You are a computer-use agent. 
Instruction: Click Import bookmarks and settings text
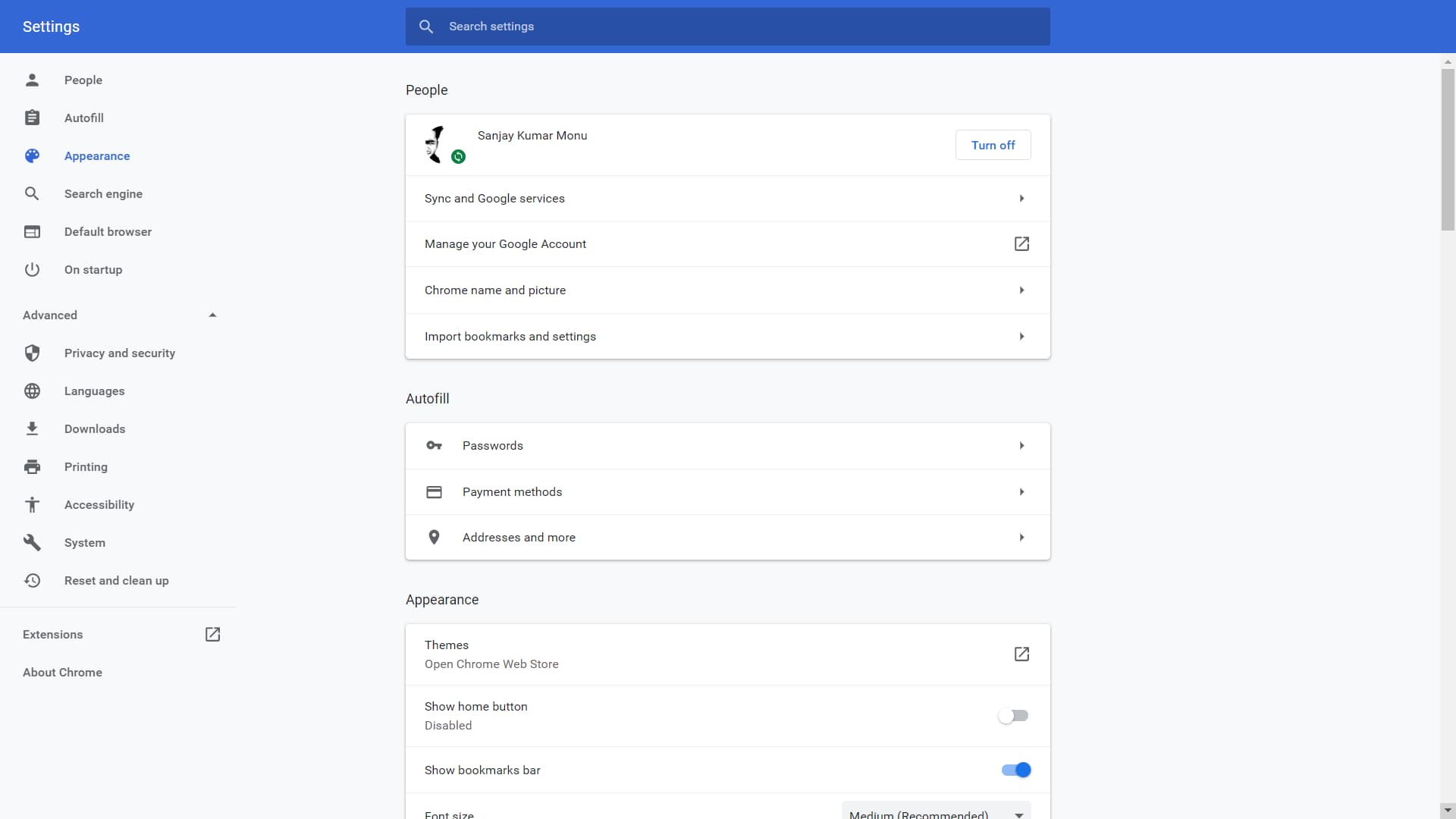(x=510, y=336)
